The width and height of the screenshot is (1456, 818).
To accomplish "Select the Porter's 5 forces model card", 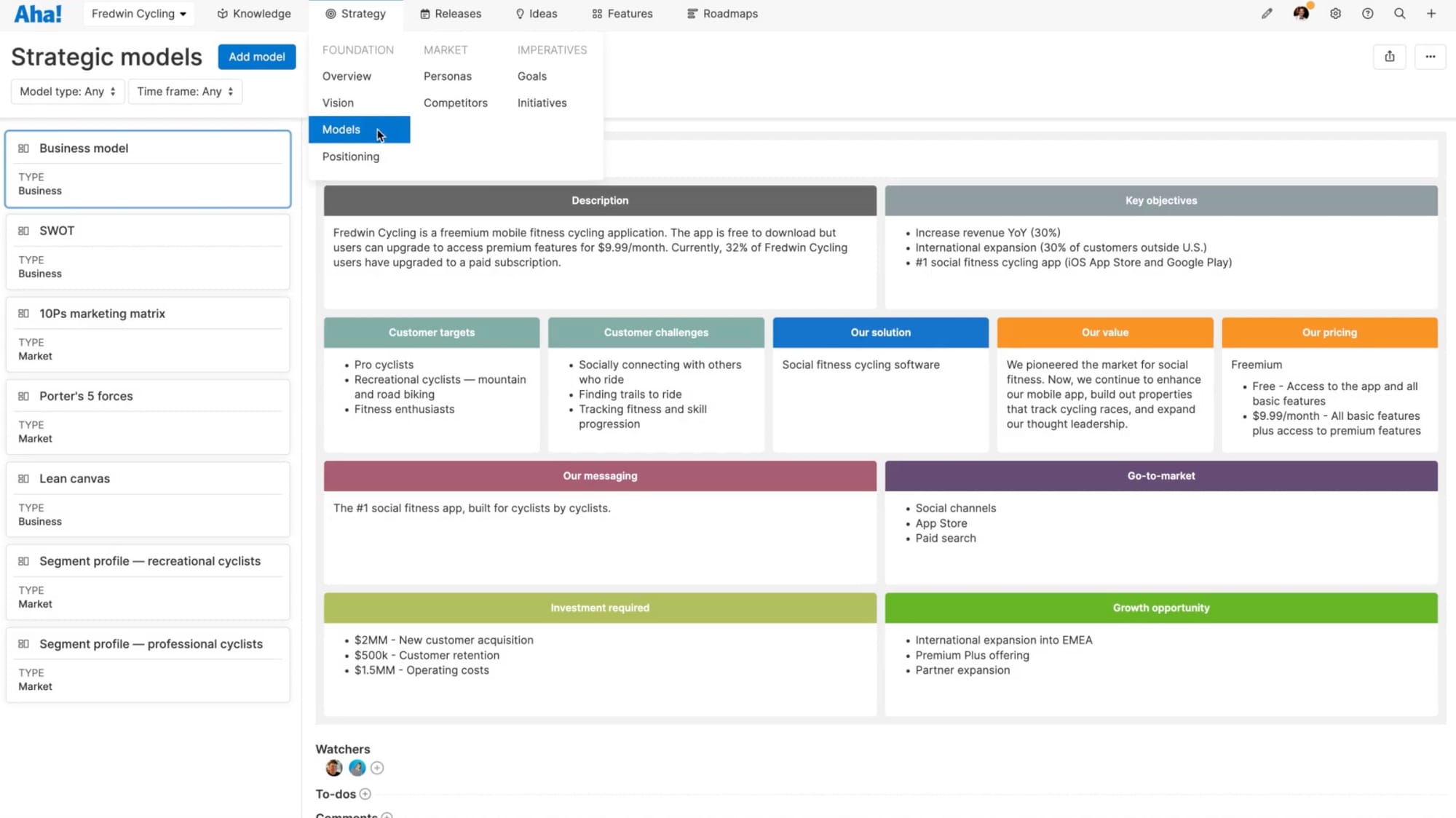I will (148, 417).
